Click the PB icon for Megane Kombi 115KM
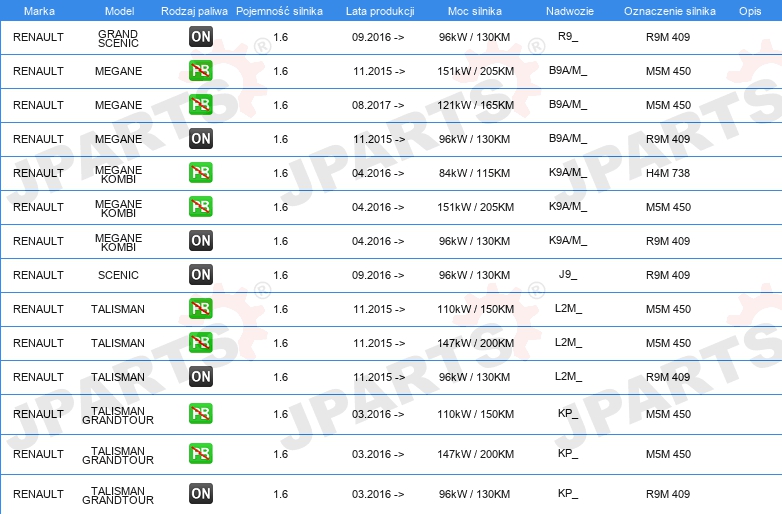Viewport: 782px width, 514px height. [200, 172]
